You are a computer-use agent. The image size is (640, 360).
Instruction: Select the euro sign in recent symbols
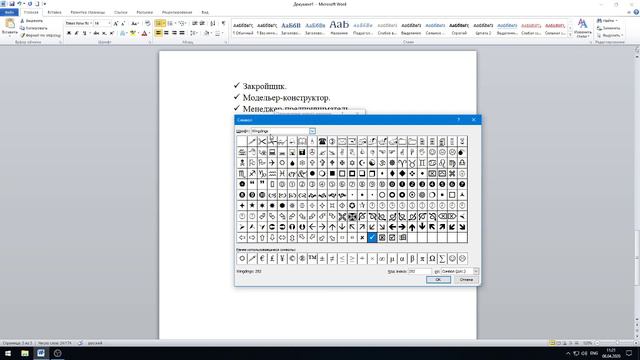click(262, 258)
